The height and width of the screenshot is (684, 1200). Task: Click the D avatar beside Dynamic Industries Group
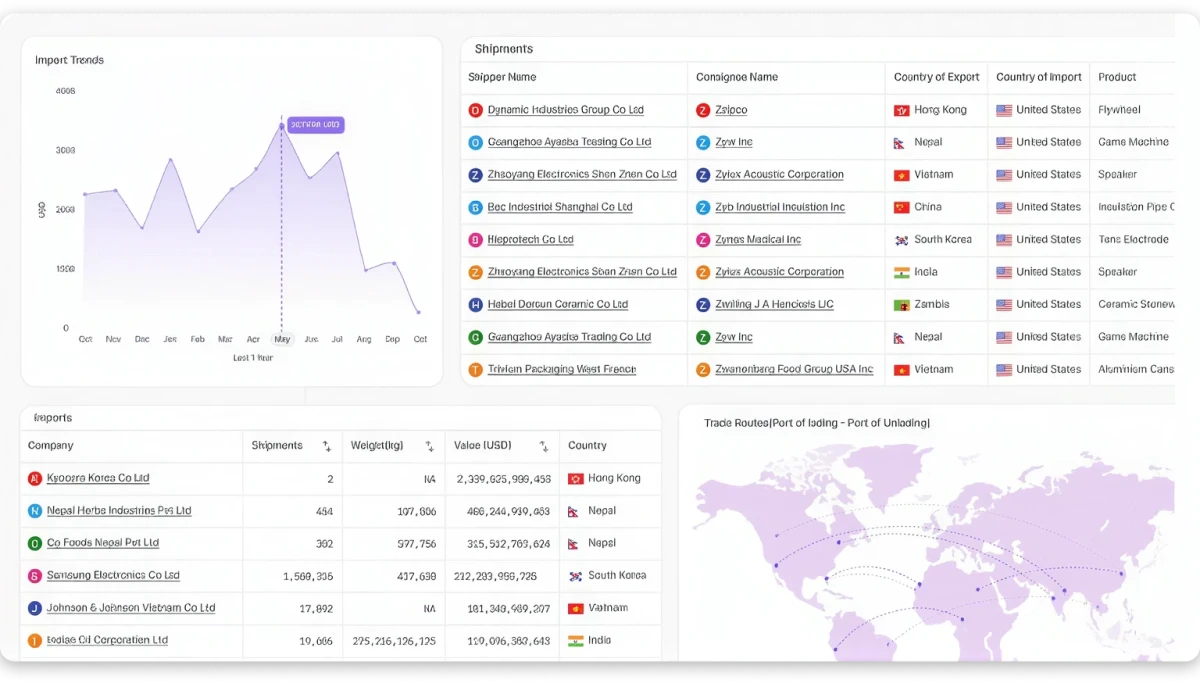(x=476, y=110)
